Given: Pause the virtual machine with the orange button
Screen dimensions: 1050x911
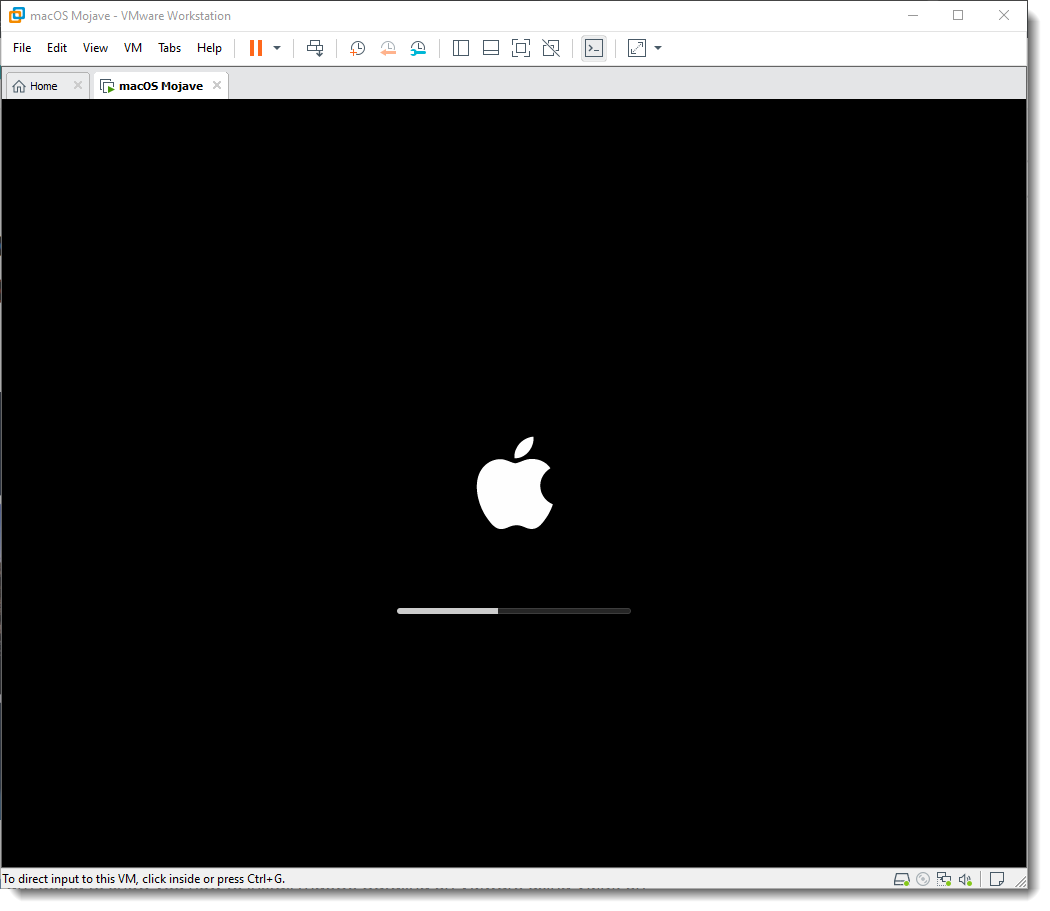Looking at the screenshot, I should click(255, 48).
